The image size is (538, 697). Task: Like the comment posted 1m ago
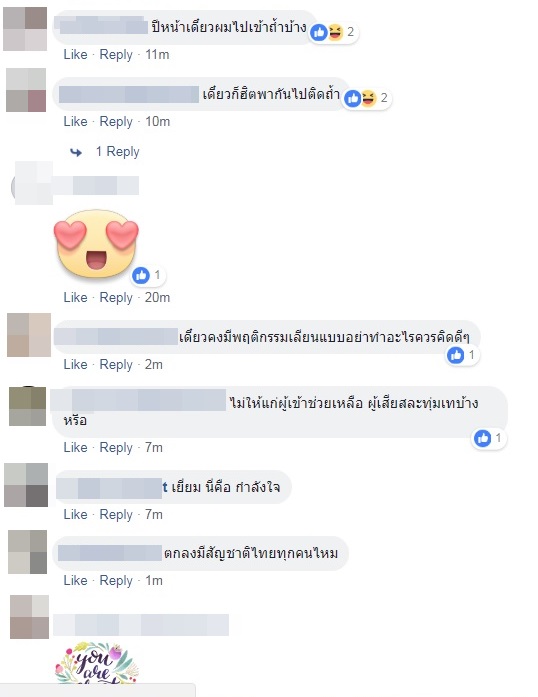[75, 581]
